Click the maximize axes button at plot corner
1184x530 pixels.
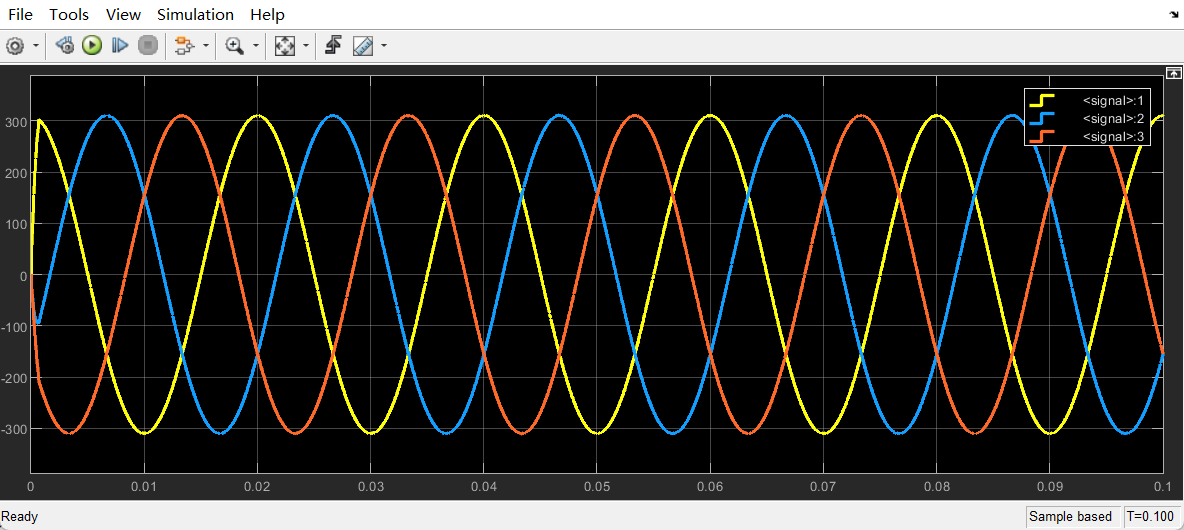(x=1174, y=73)
